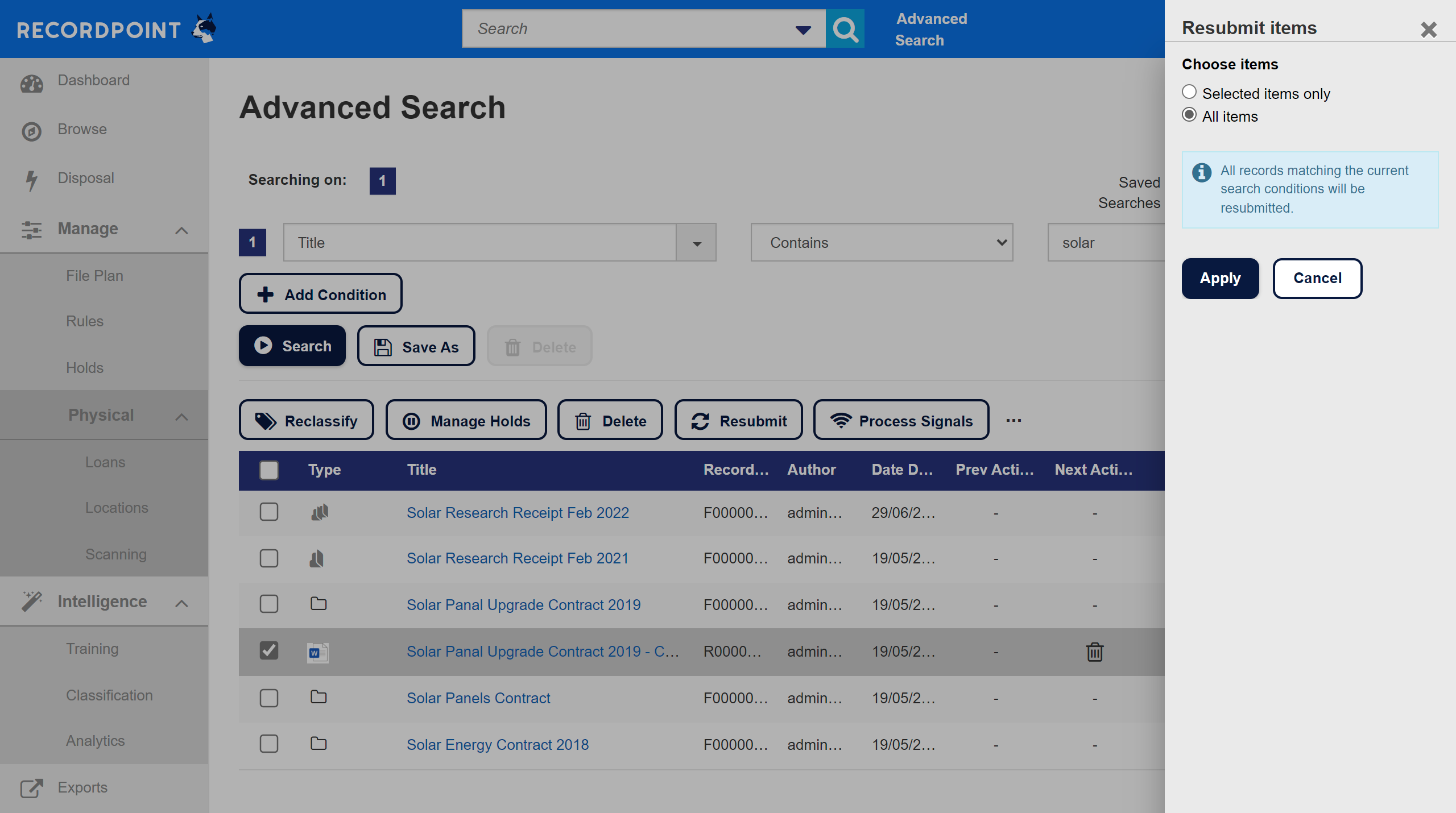Viewport: 1456px width, 813px height.
Task: Click the Resubmit refresh button
Action: [739, 420]
